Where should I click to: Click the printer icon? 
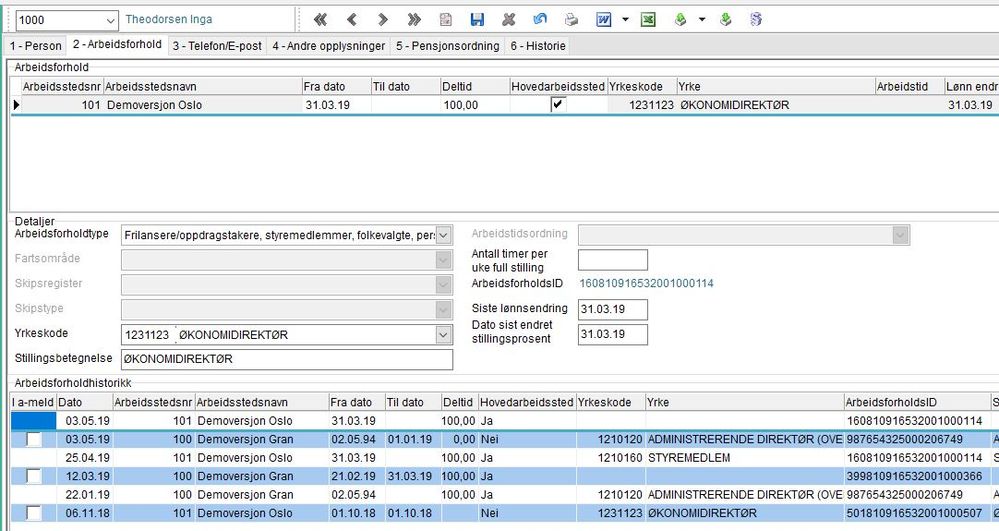coord(571,20)
